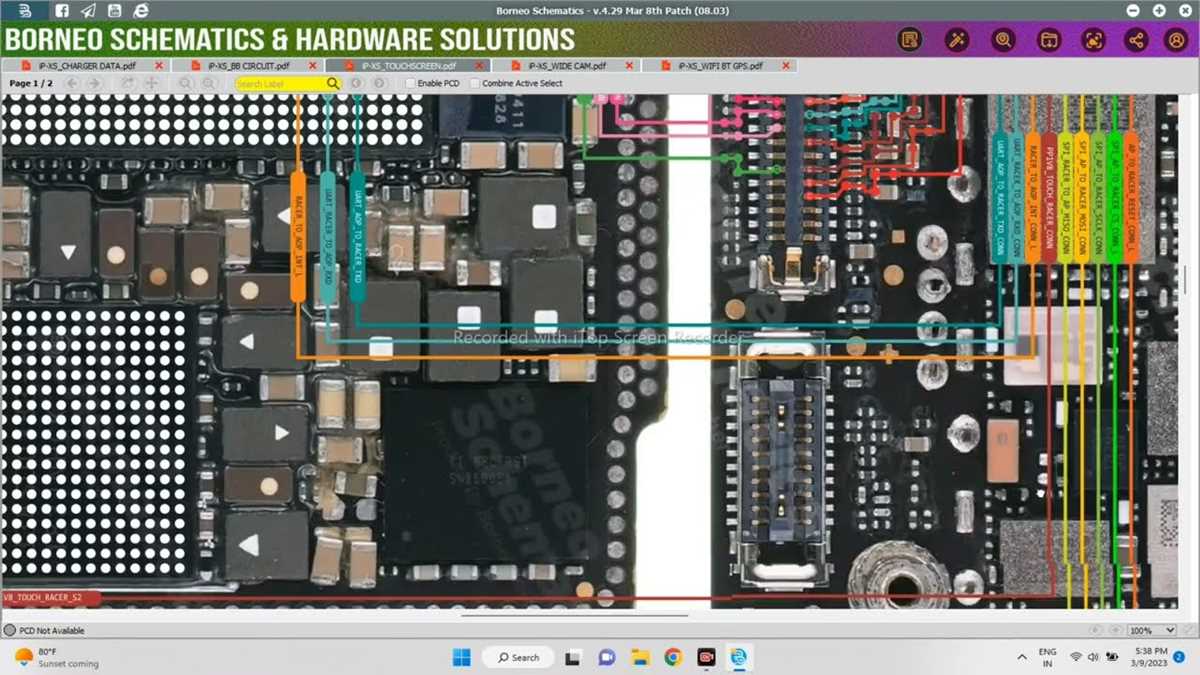Click the rotate icon in PDF toolbar
Screen dimensions: 1200x675
coord(128,84)
